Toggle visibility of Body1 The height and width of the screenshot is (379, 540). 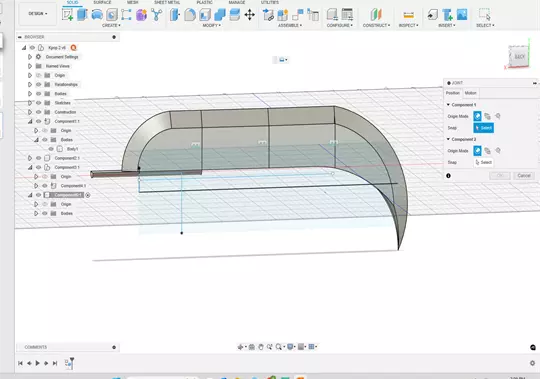coord(51,149)
